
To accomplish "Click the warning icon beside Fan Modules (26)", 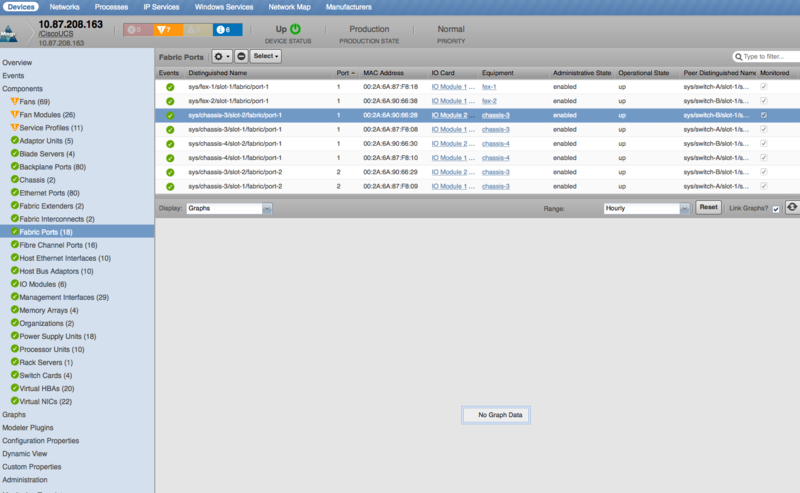I will click(x=14, y=114).
